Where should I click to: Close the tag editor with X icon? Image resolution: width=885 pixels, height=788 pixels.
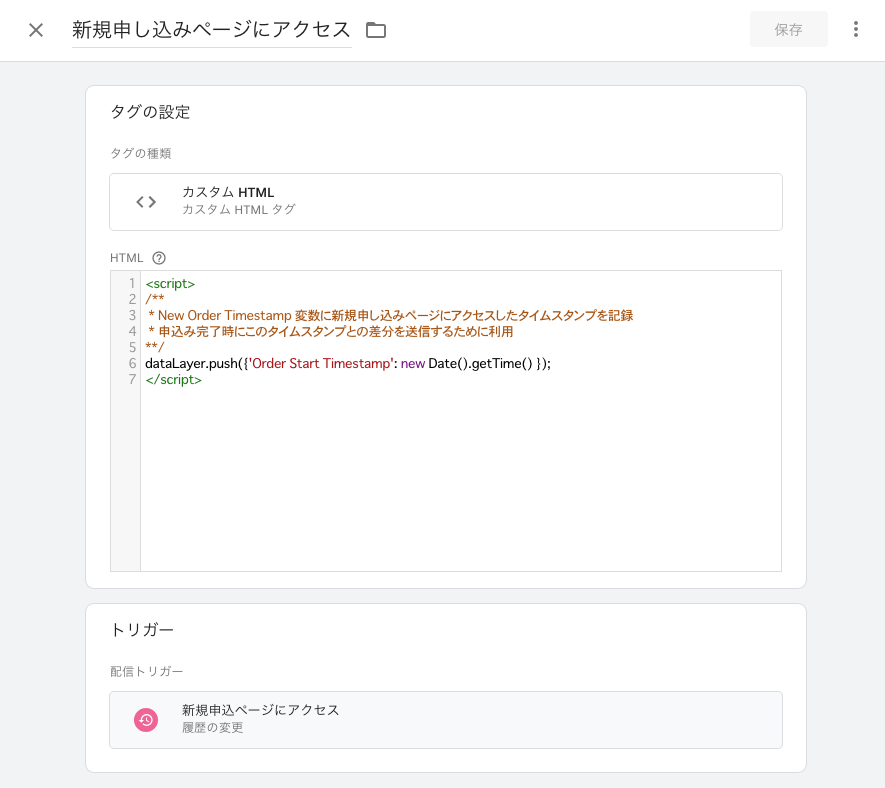(36, 30)
